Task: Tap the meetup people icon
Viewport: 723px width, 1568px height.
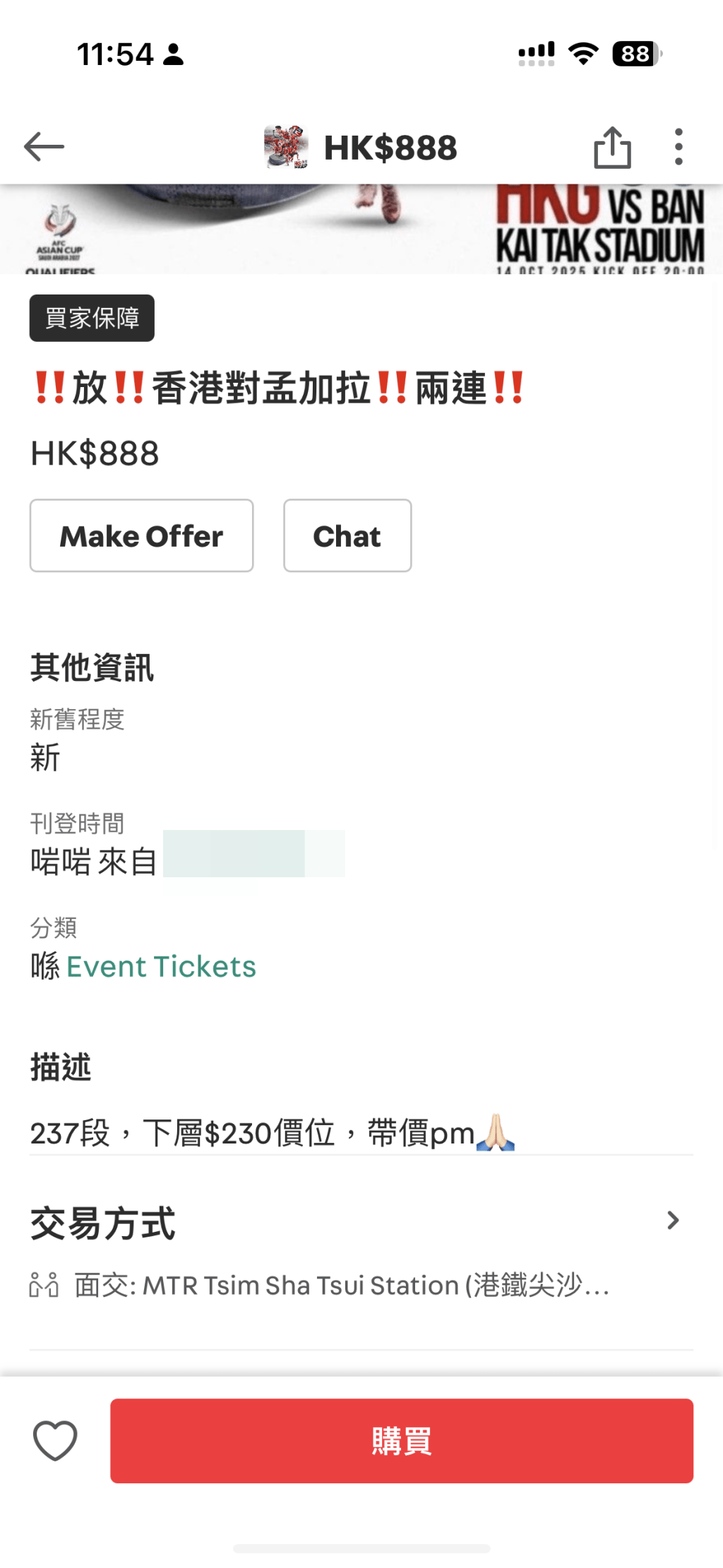Action: click(44, 1285)
